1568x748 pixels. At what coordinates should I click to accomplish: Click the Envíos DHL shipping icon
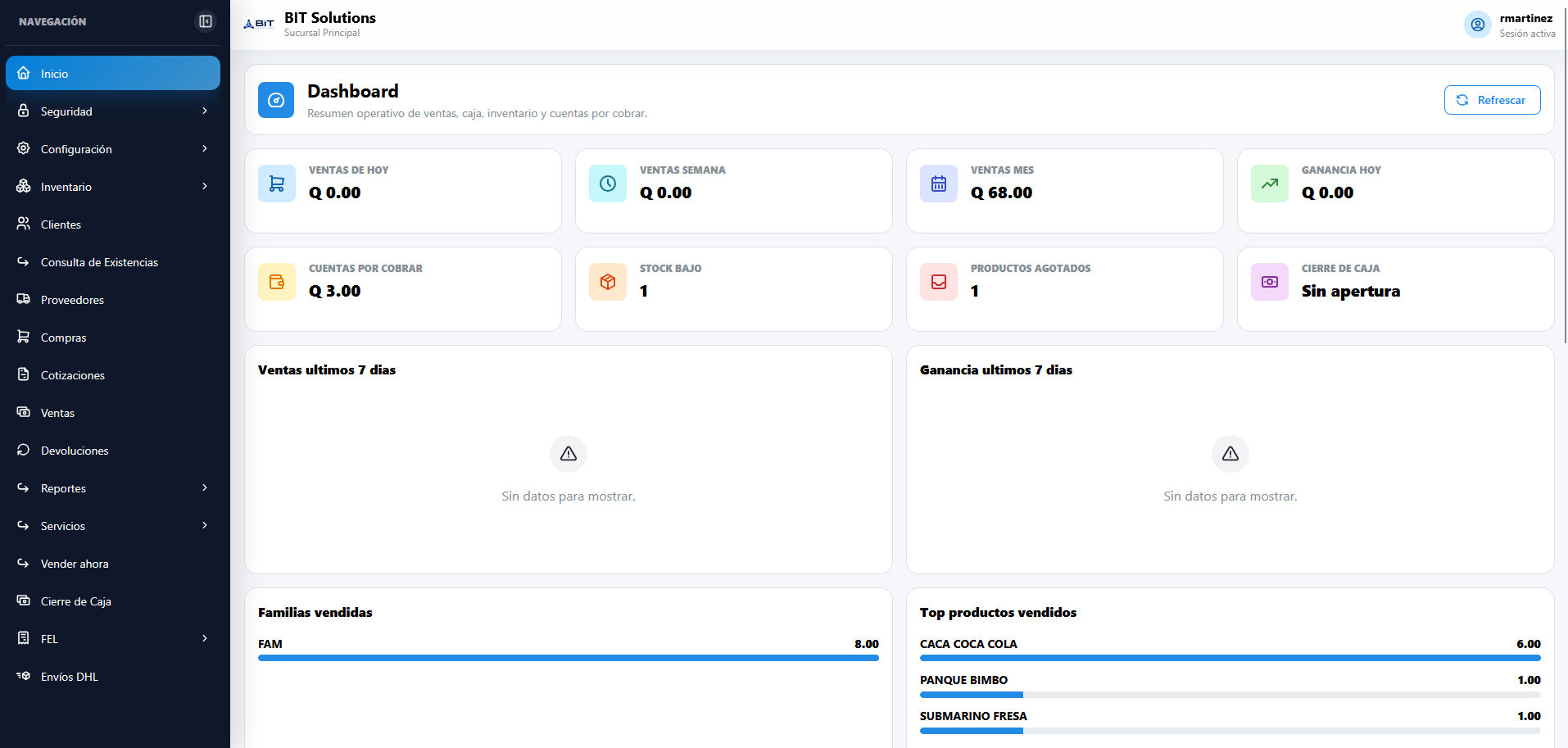(24, 676)
